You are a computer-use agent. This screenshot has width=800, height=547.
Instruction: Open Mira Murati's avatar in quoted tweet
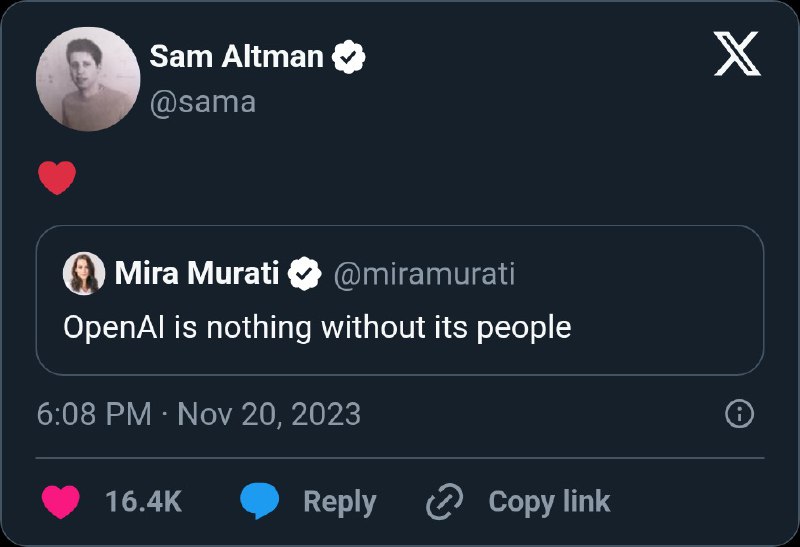point(84,273)
